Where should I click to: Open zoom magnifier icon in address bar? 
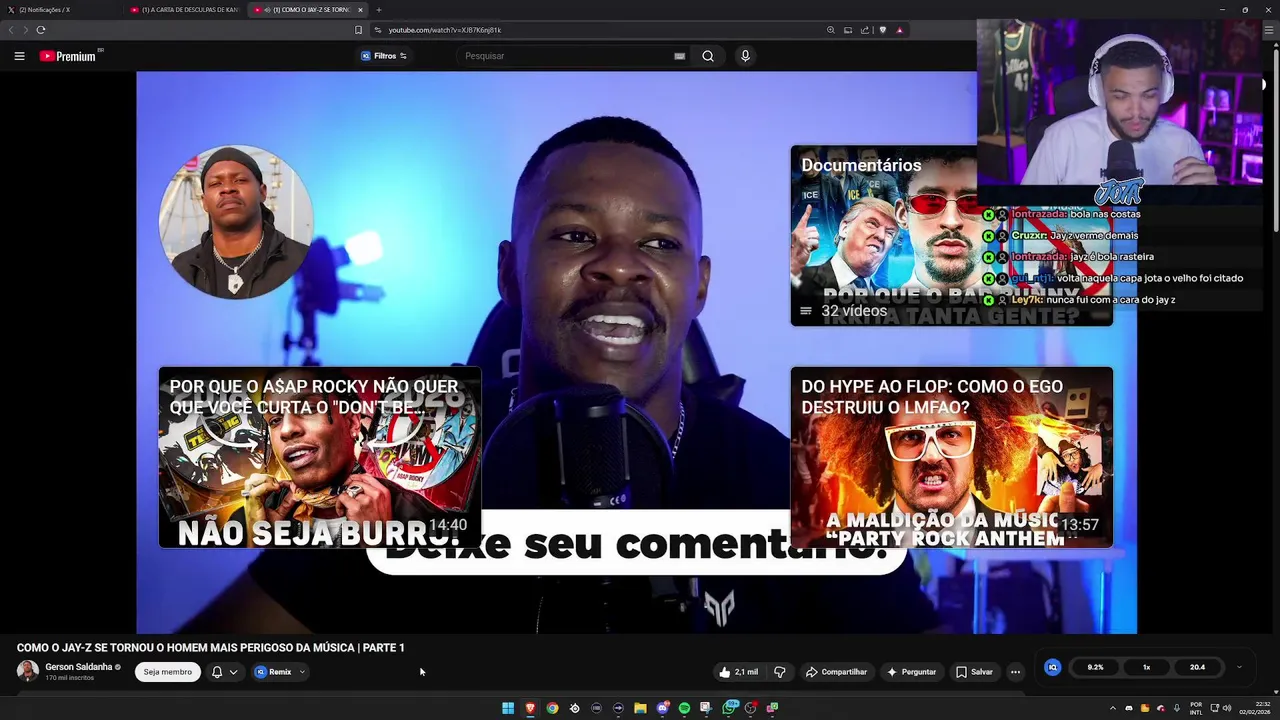pos(831,30)
